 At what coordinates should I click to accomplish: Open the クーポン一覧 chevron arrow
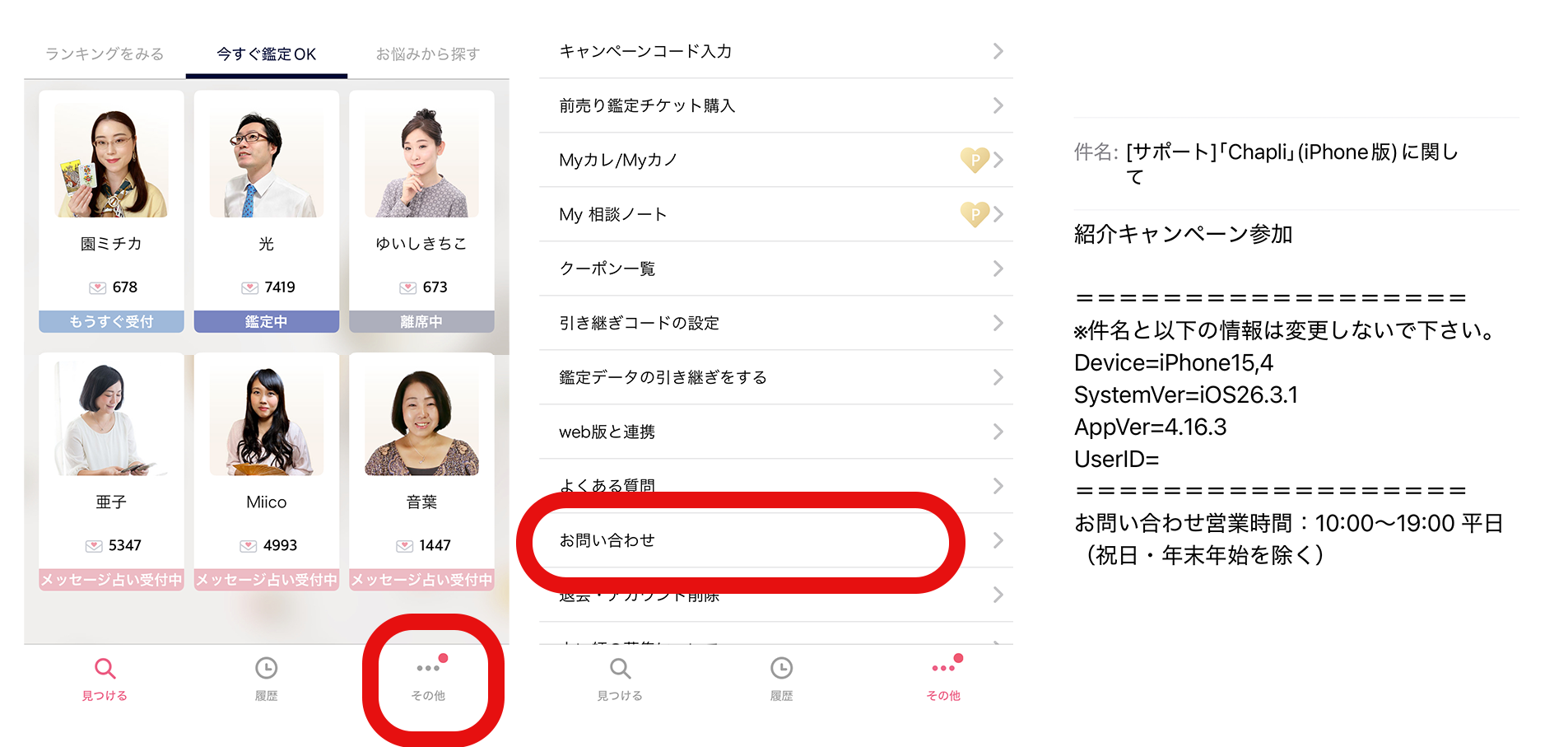tap(998, 268)
